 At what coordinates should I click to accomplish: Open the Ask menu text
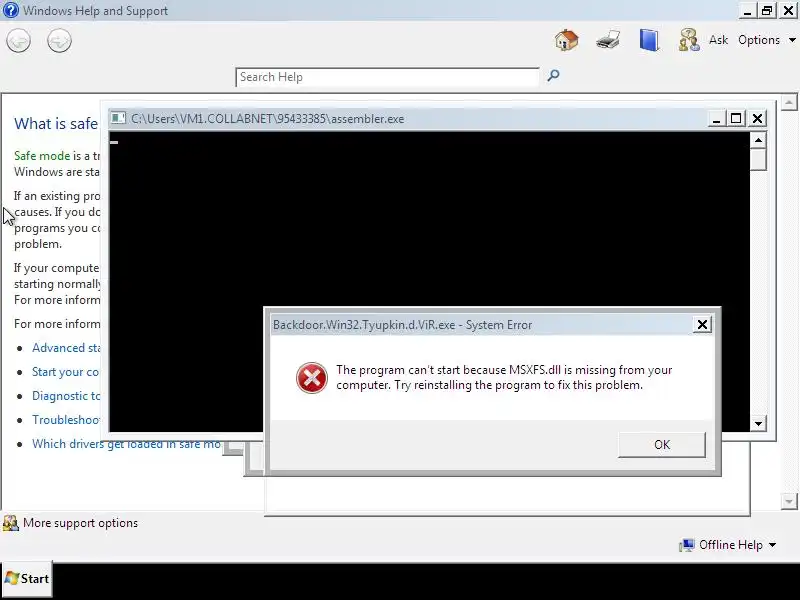coord(718,40)
